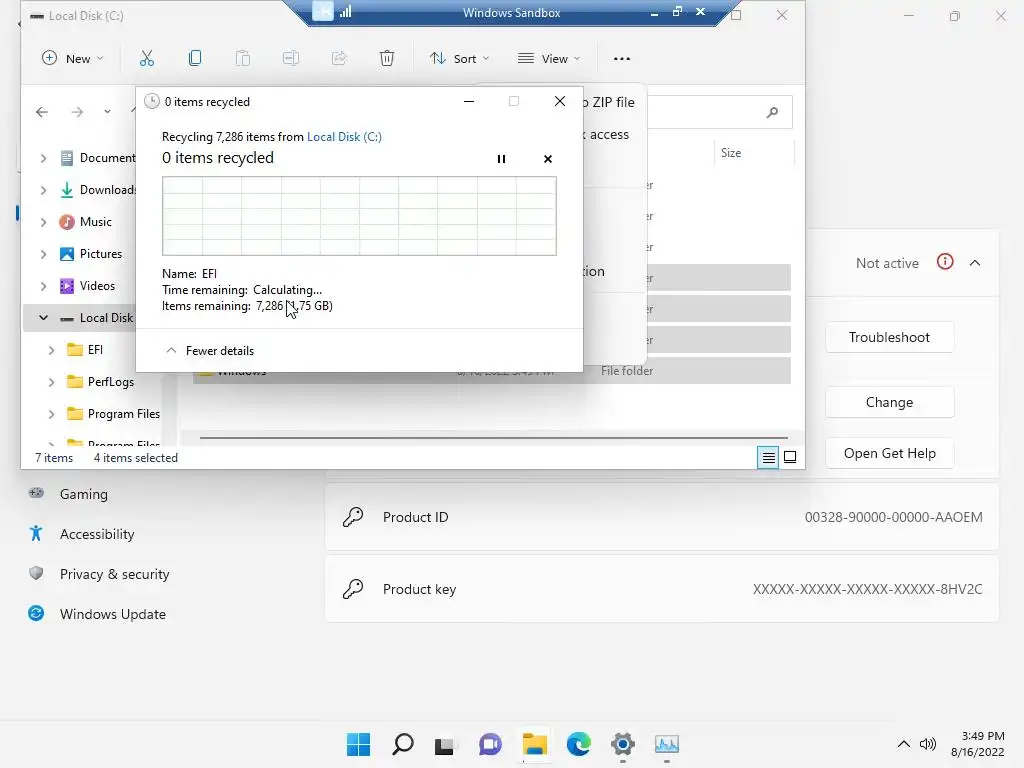Open the clock showing 3:49 PM

coord(978,744)
